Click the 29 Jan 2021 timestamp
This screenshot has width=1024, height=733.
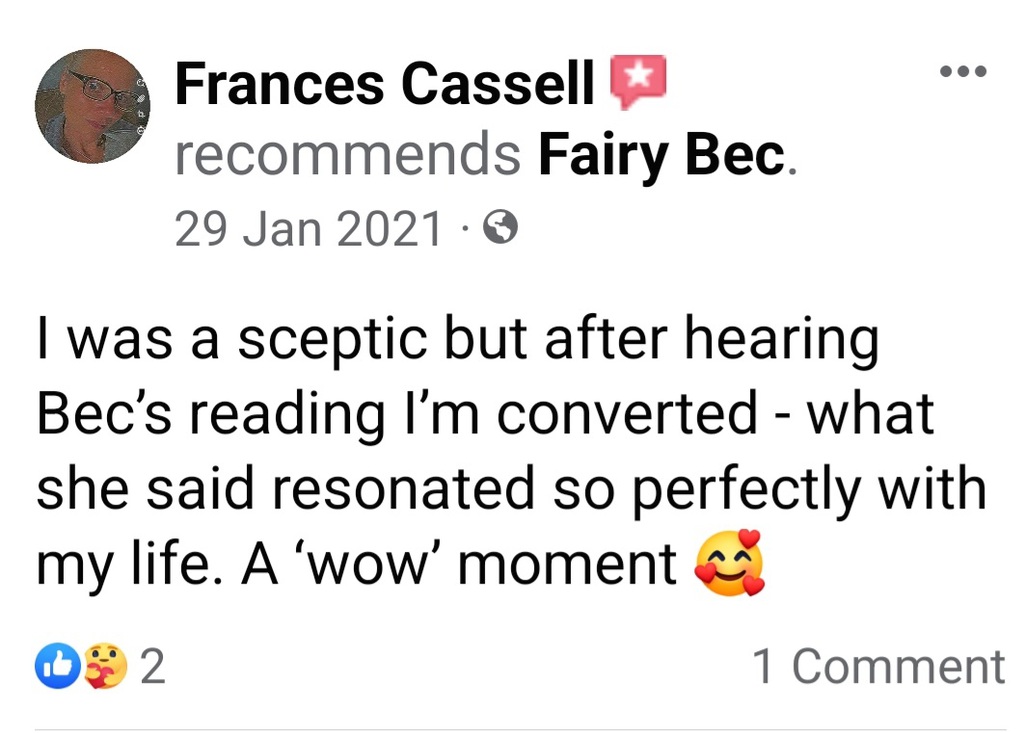pos(308,230)
